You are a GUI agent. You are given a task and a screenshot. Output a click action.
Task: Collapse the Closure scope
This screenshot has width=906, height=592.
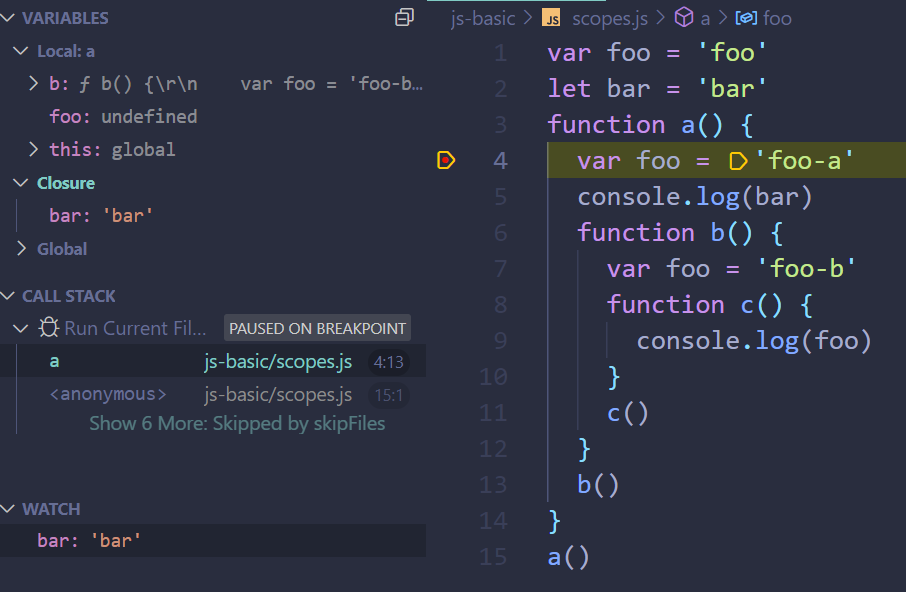tap(21, 183)
